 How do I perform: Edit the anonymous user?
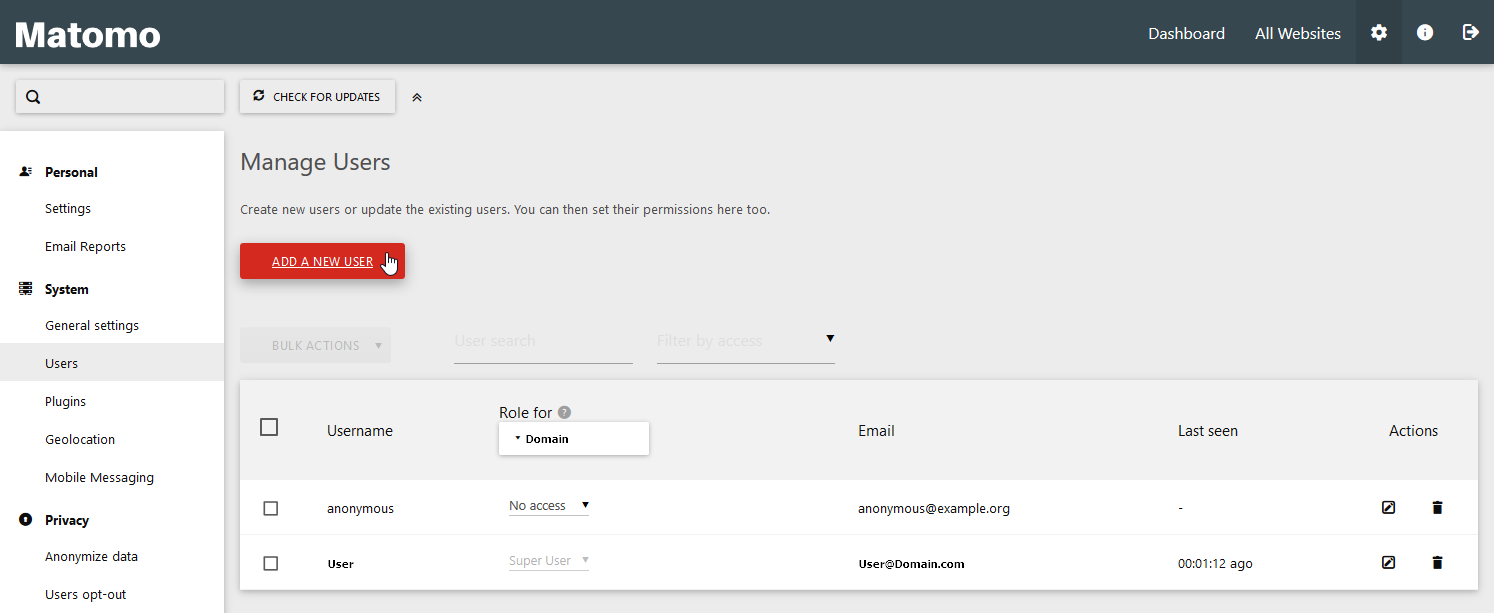(x=1388, y=508)
